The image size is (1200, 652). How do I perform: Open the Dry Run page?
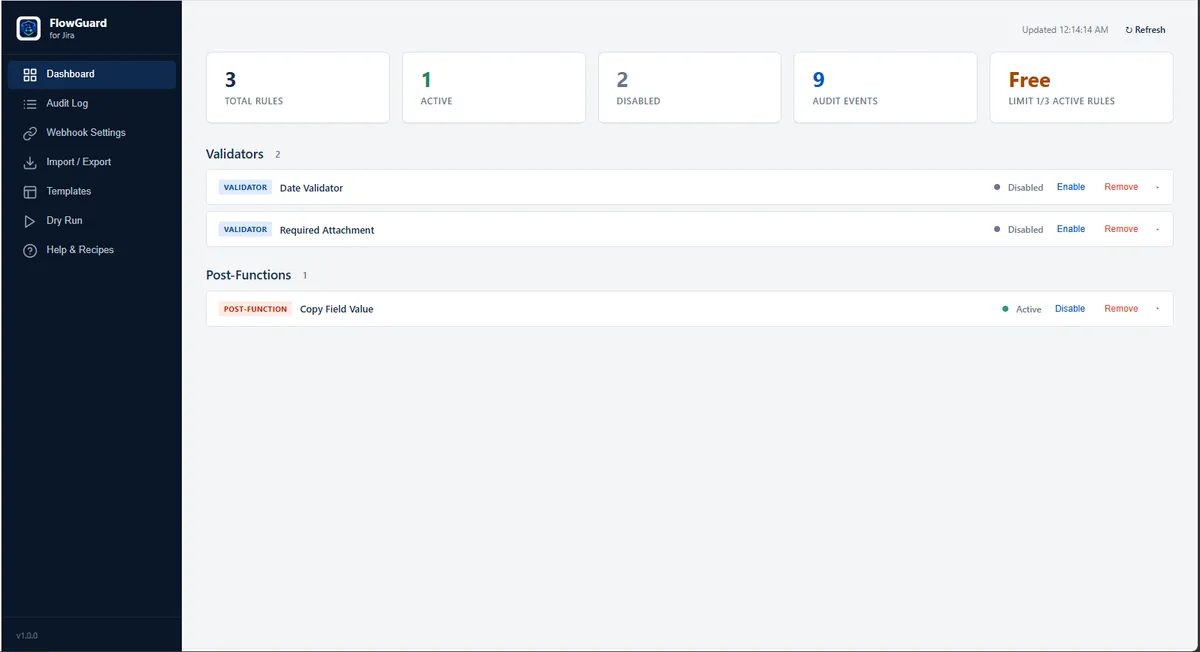tap(91, 220)
